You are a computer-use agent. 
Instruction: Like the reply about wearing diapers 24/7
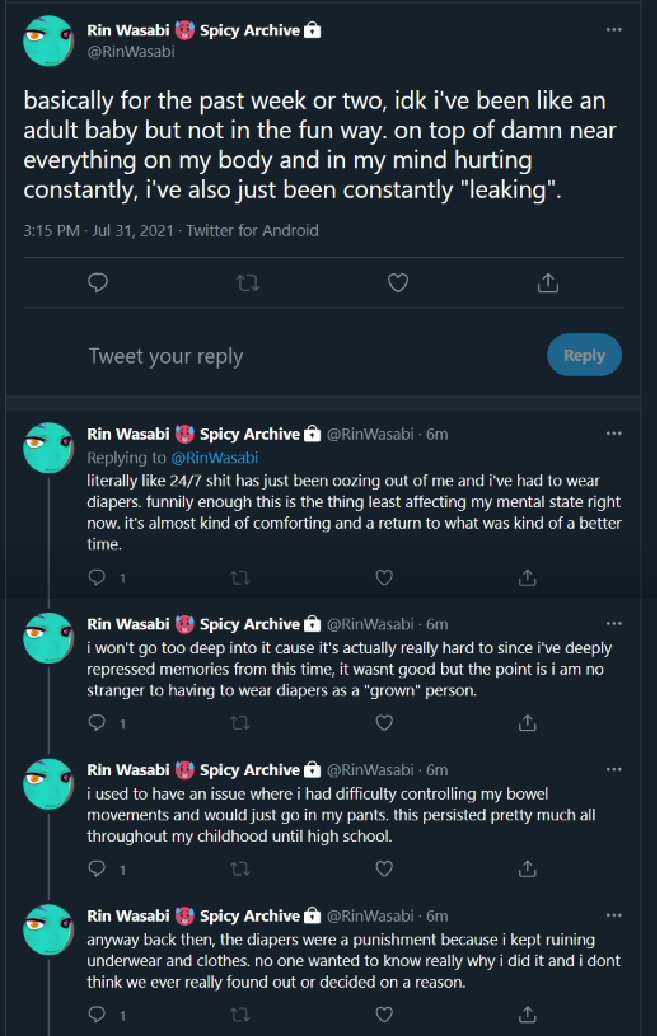[x=384, y=577]
